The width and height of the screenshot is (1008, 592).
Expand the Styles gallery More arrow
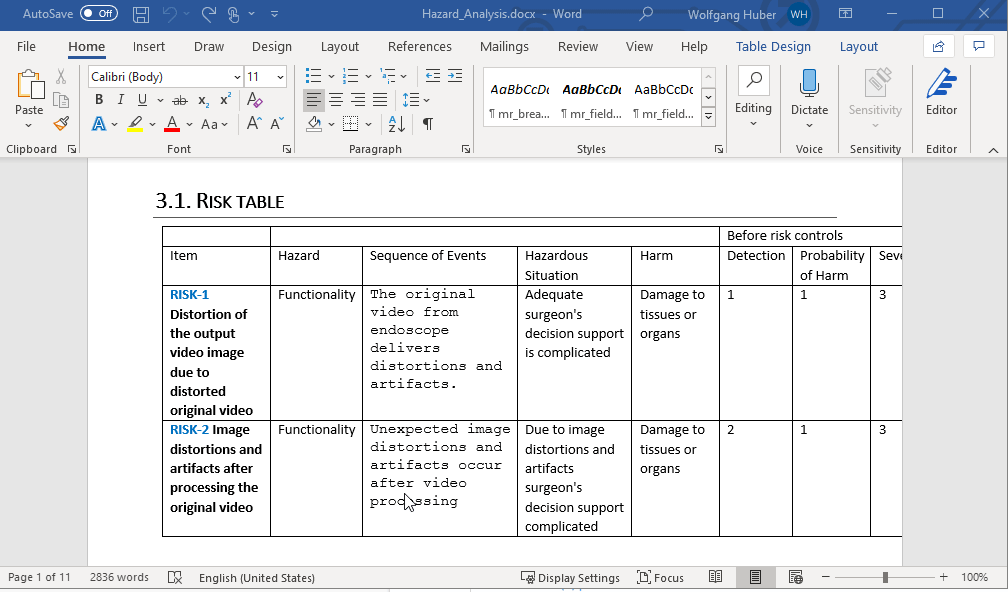(x=708, y=117)
